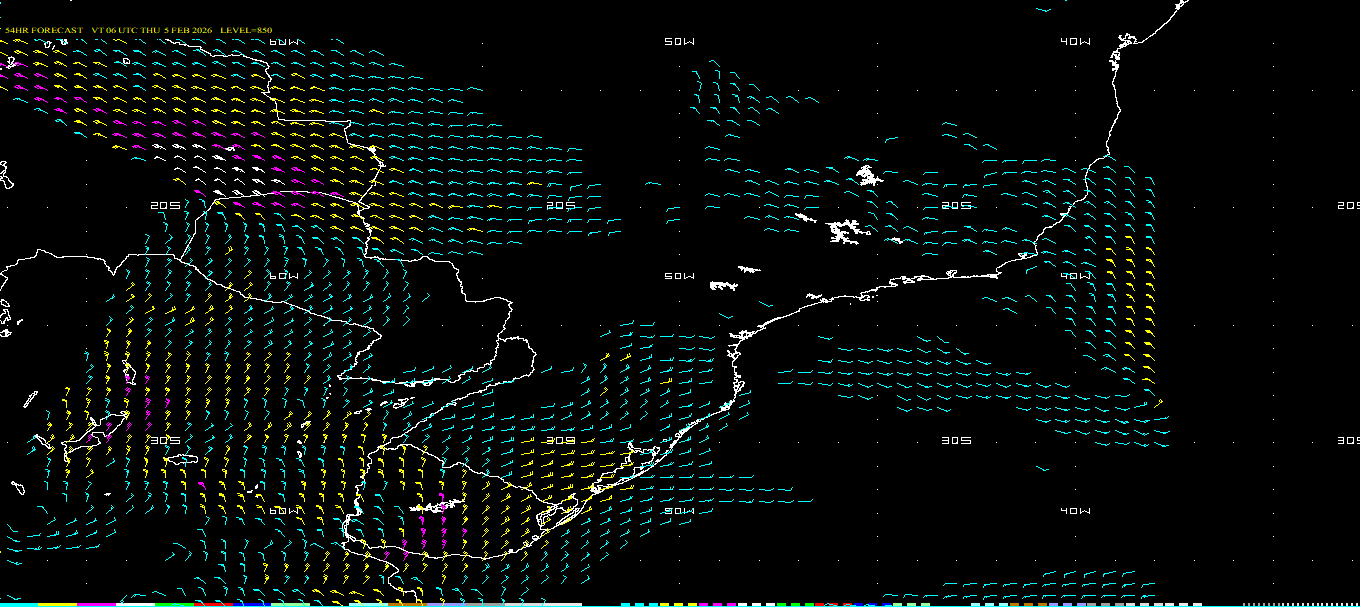
Task: Click the uppermost 40W longitude label
Action: tap(1075, 42)
